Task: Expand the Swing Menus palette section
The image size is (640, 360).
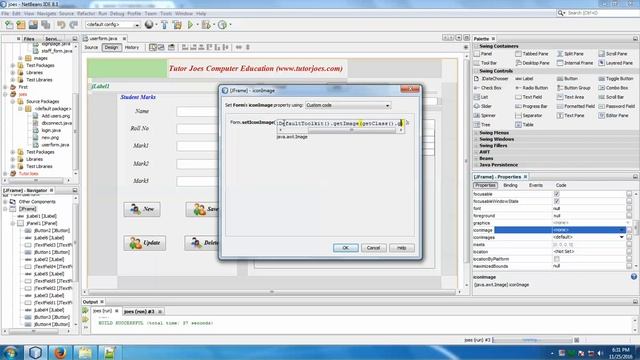Action: click(476, 133)
